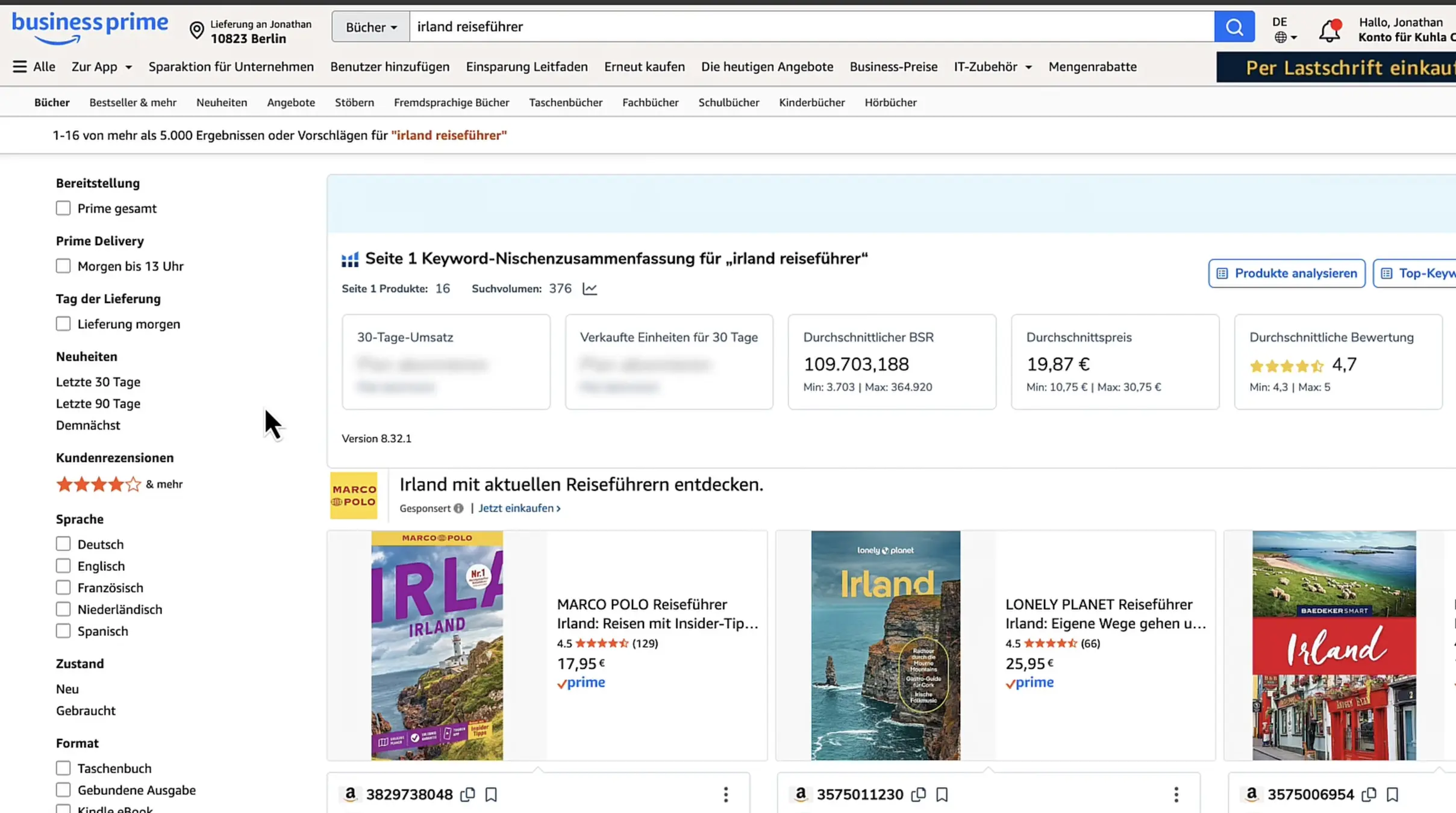Click the search magnifier button

tap(1234, 26)
